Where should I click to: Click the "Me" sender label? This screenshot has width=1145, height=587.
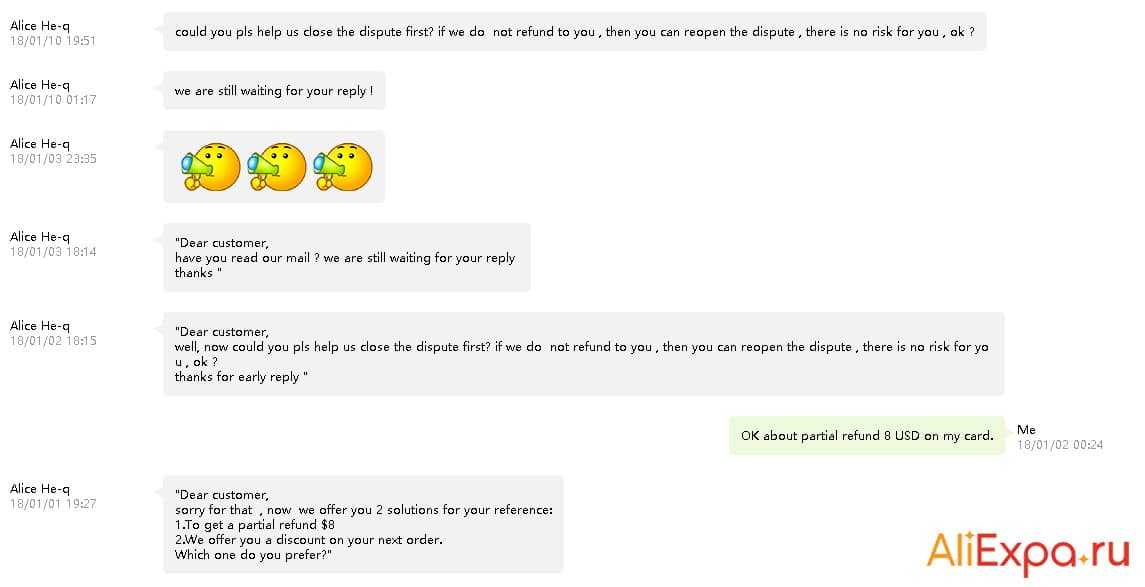pyautogui.click(x=1026, y=430)
